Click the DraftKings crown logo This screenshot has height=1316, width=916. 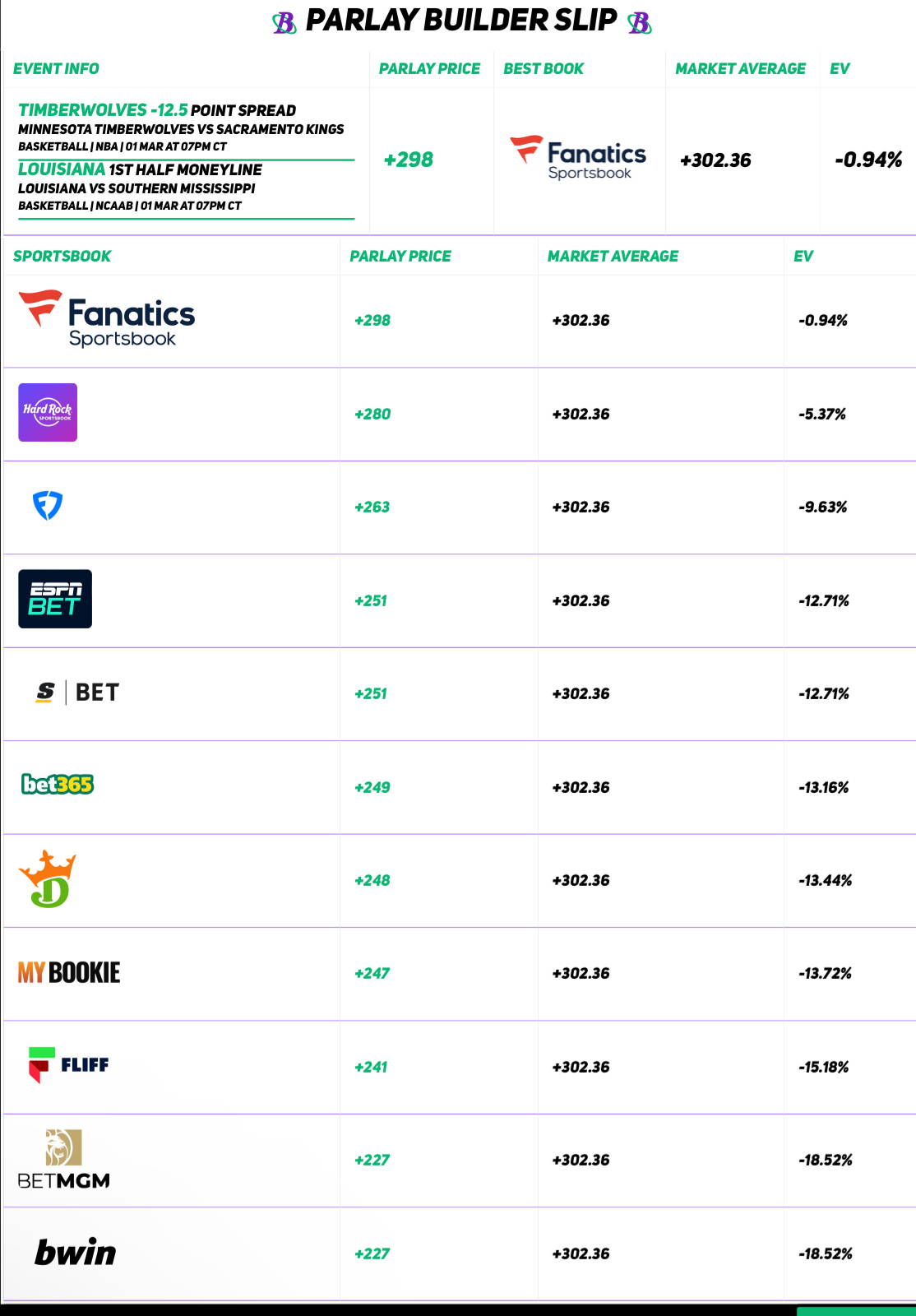pos(48,879)
